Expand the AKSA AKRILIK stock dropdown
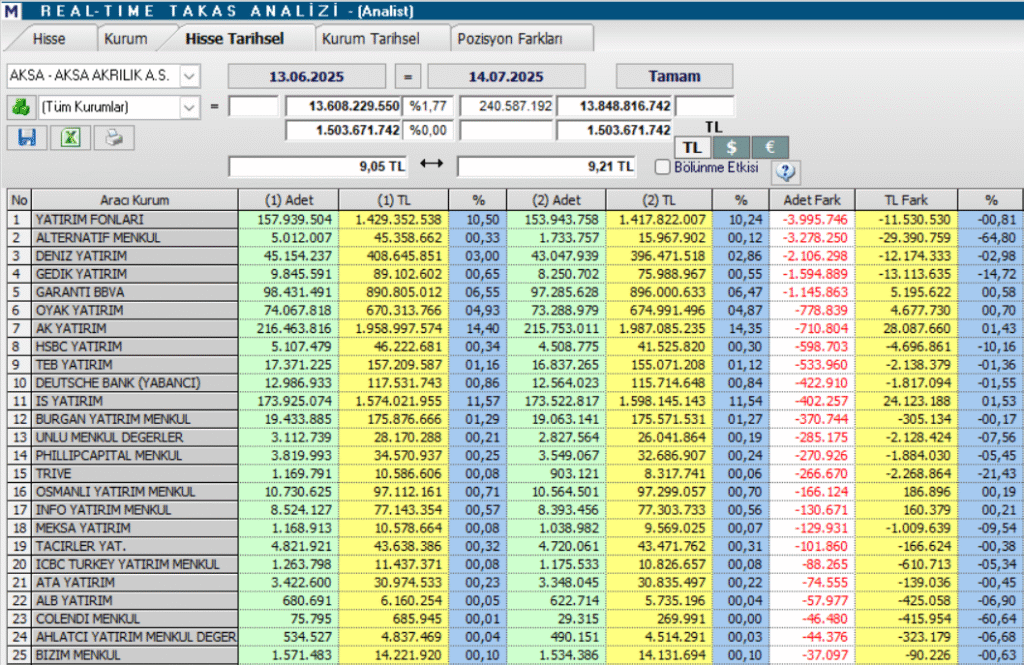 pyautogui.click(x=189, y=76)
